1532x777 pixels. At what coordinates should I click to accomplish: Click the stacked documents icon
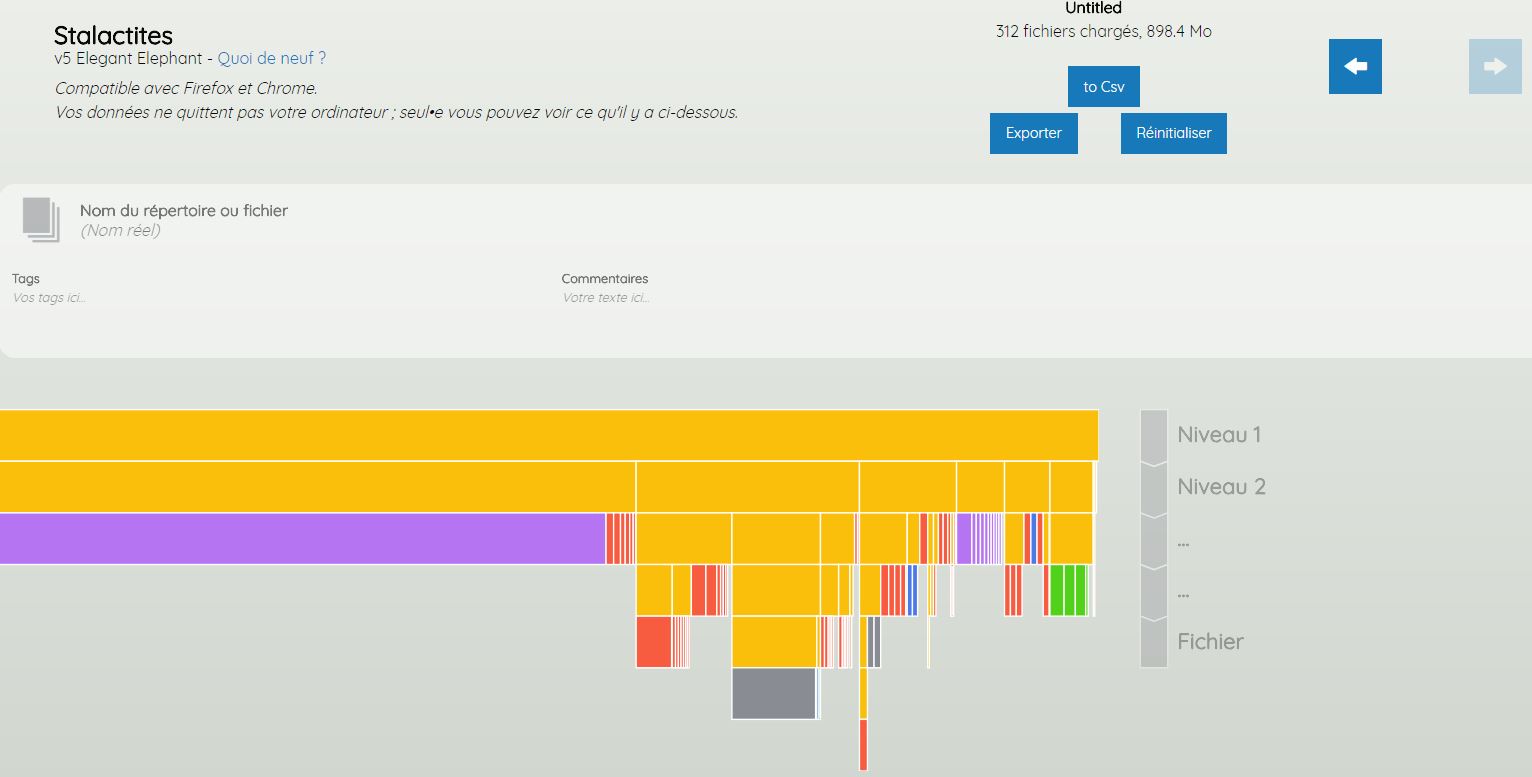[41, 219]
